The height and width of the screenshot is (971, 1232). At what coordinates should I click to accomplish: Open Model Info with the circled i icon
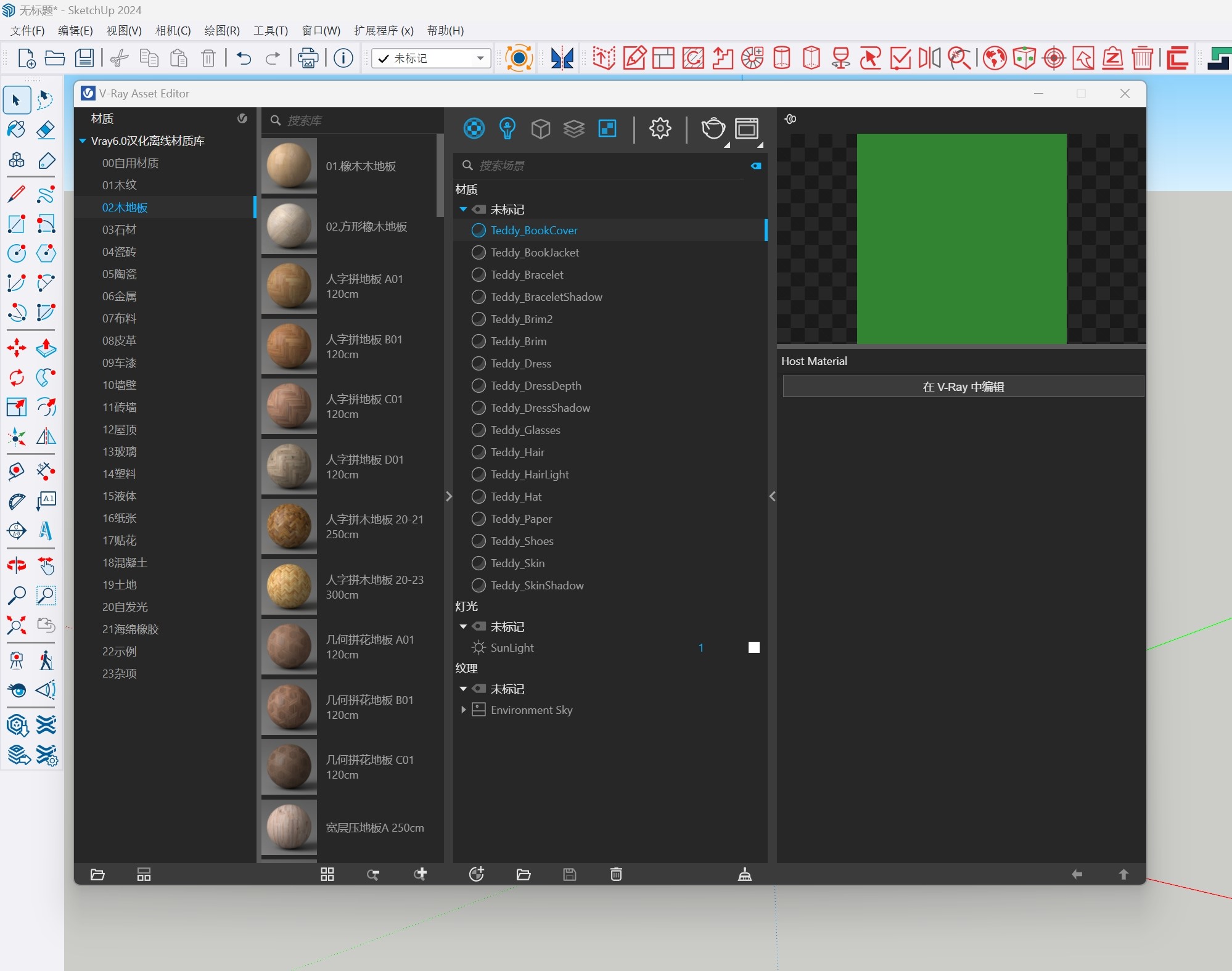[x=343, y=58]
